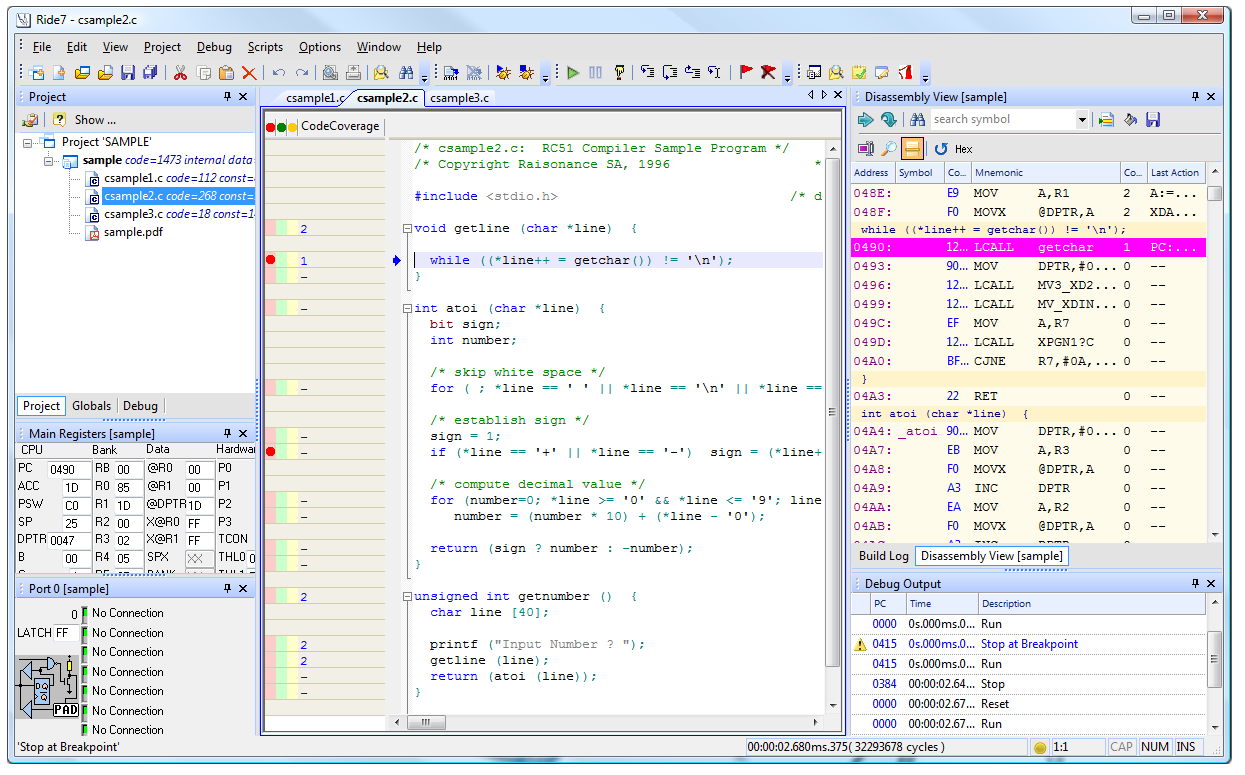Click the Pause debug toolbar button

point(596,72)
